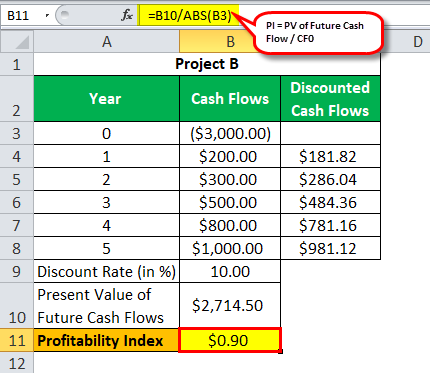Select row 3 header
The height and width of the screenshot is (373, 430).
pos(17,133)
